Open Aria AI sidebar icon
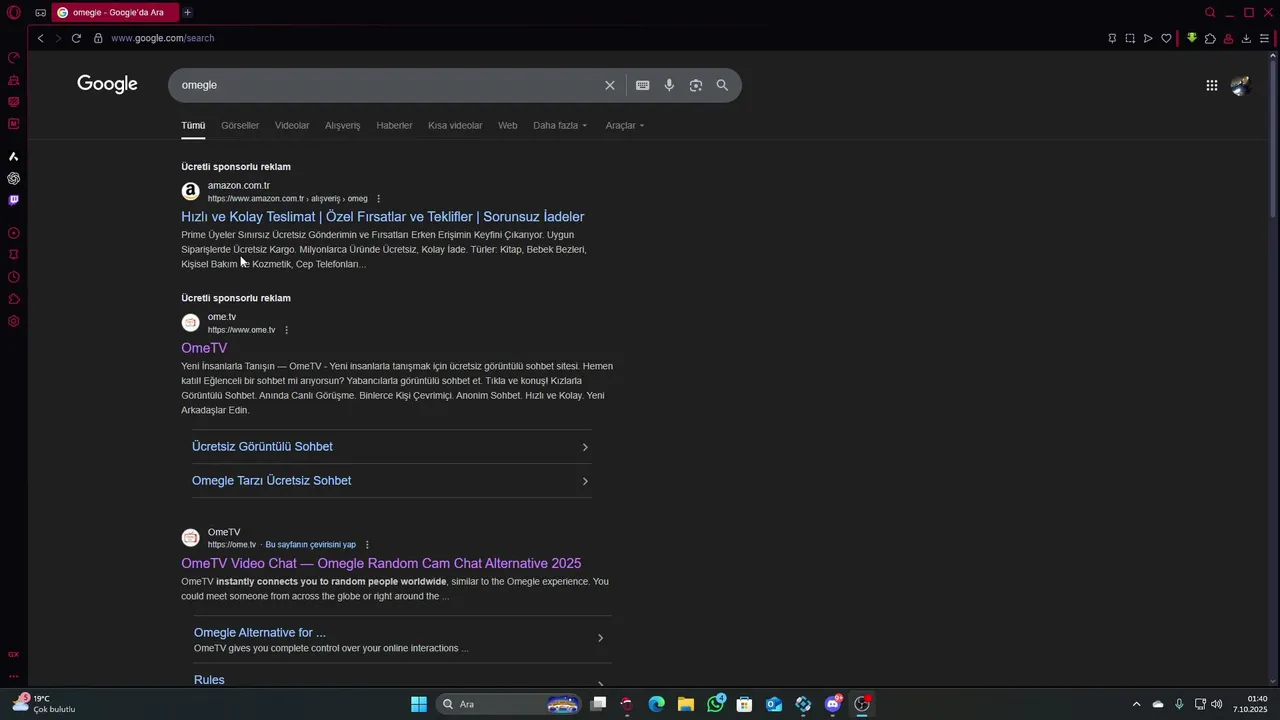This screenshot has height=720, width=1280. 14,156
